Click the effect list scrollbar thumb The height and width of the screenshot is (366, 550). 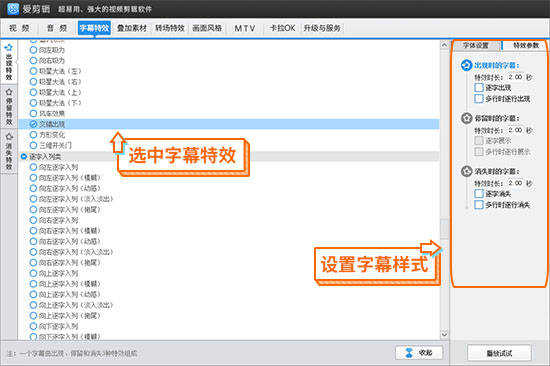[x=444, y=229]
